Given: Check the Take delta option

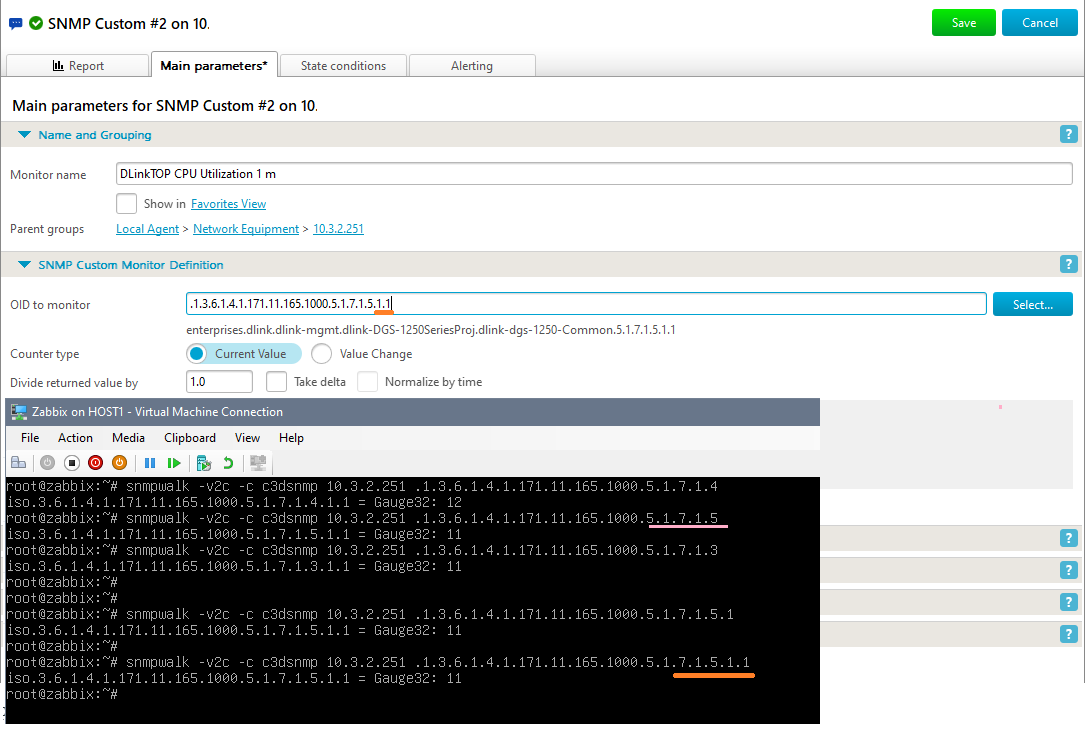Looking at the screenshot, I should 277,382.
